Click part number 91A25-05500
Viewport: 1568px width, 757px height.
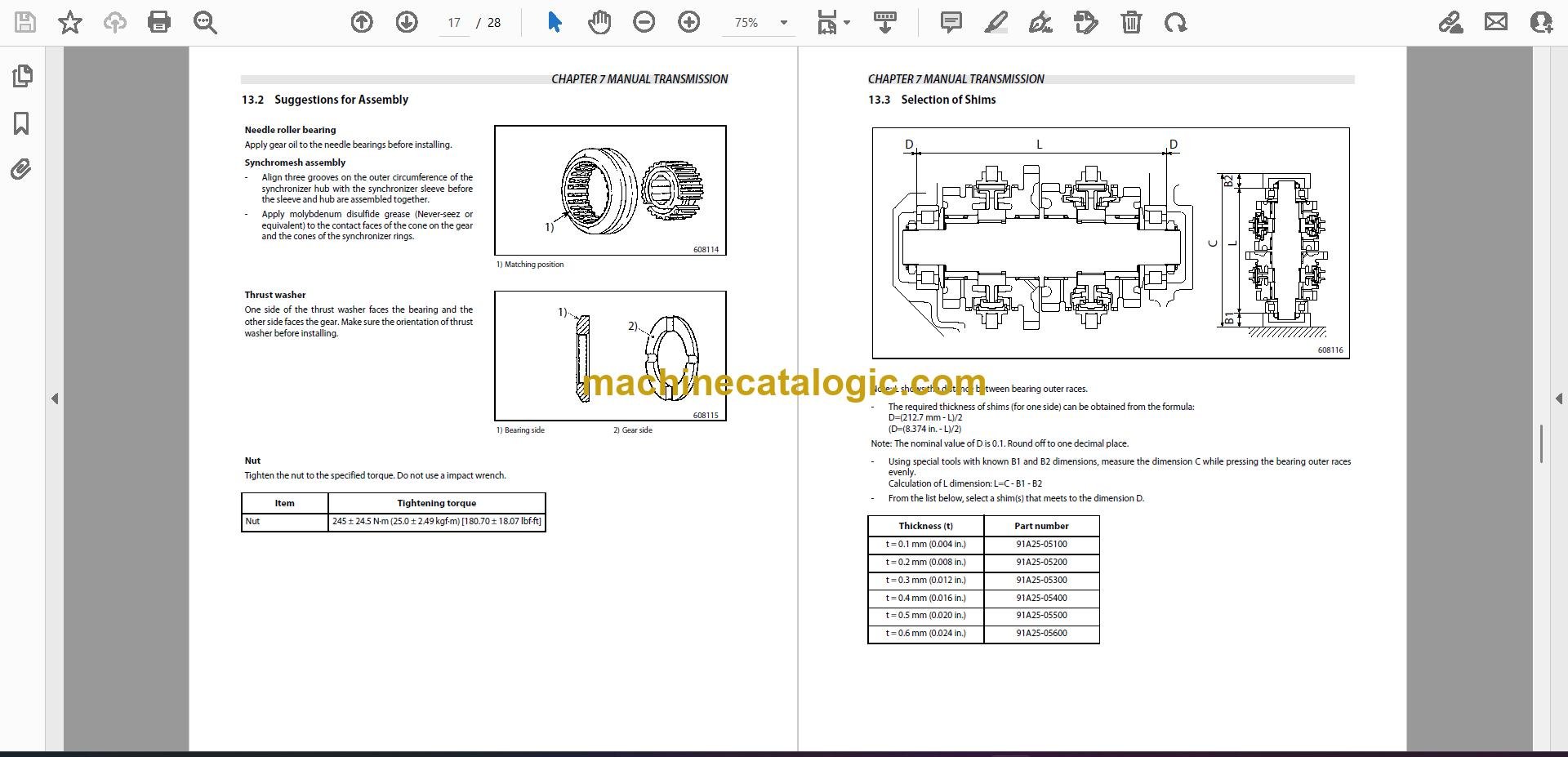[x=1041, y=615]
